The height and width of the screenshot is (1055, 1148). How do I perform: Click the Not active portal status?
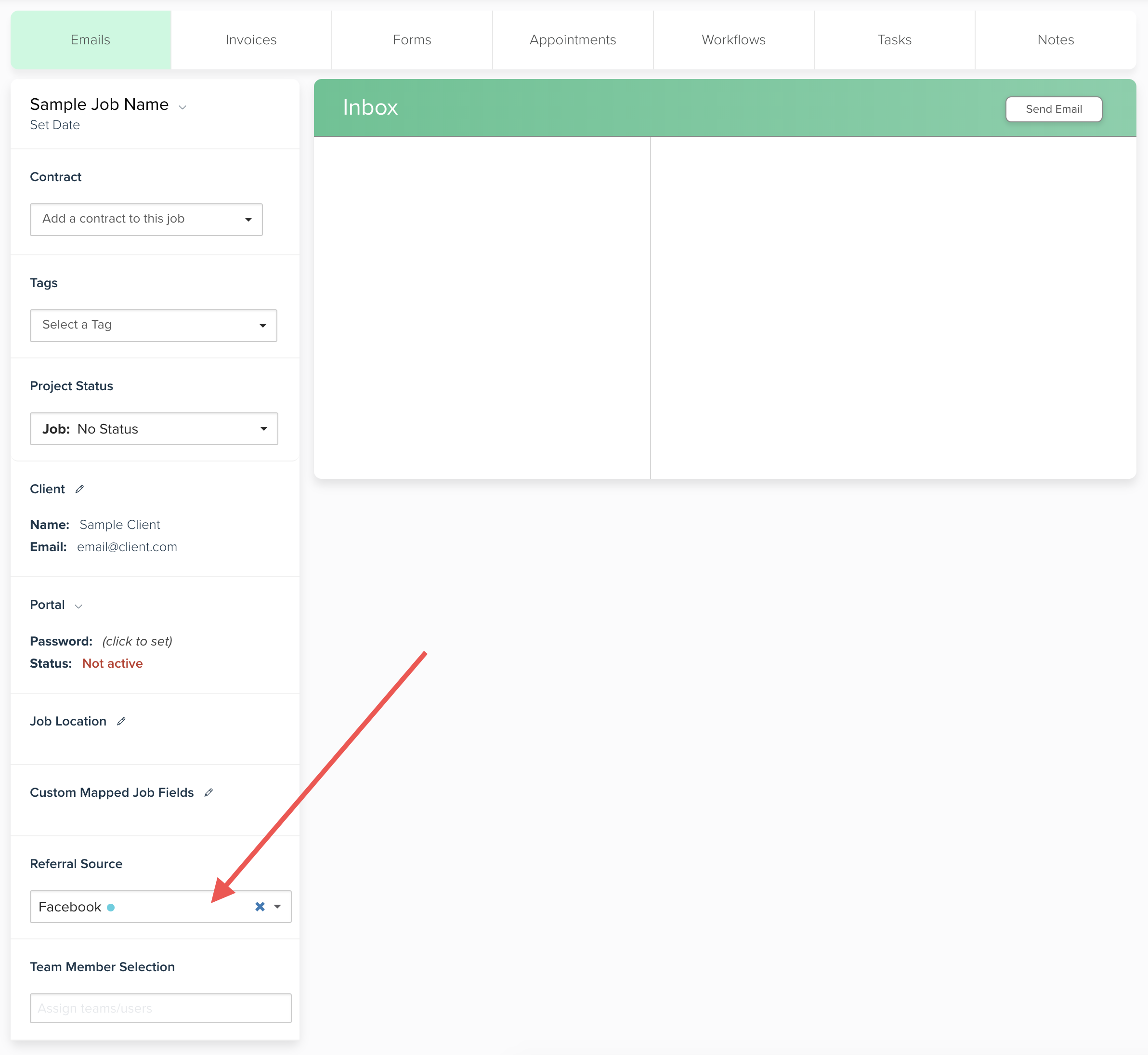pos(112,663)
